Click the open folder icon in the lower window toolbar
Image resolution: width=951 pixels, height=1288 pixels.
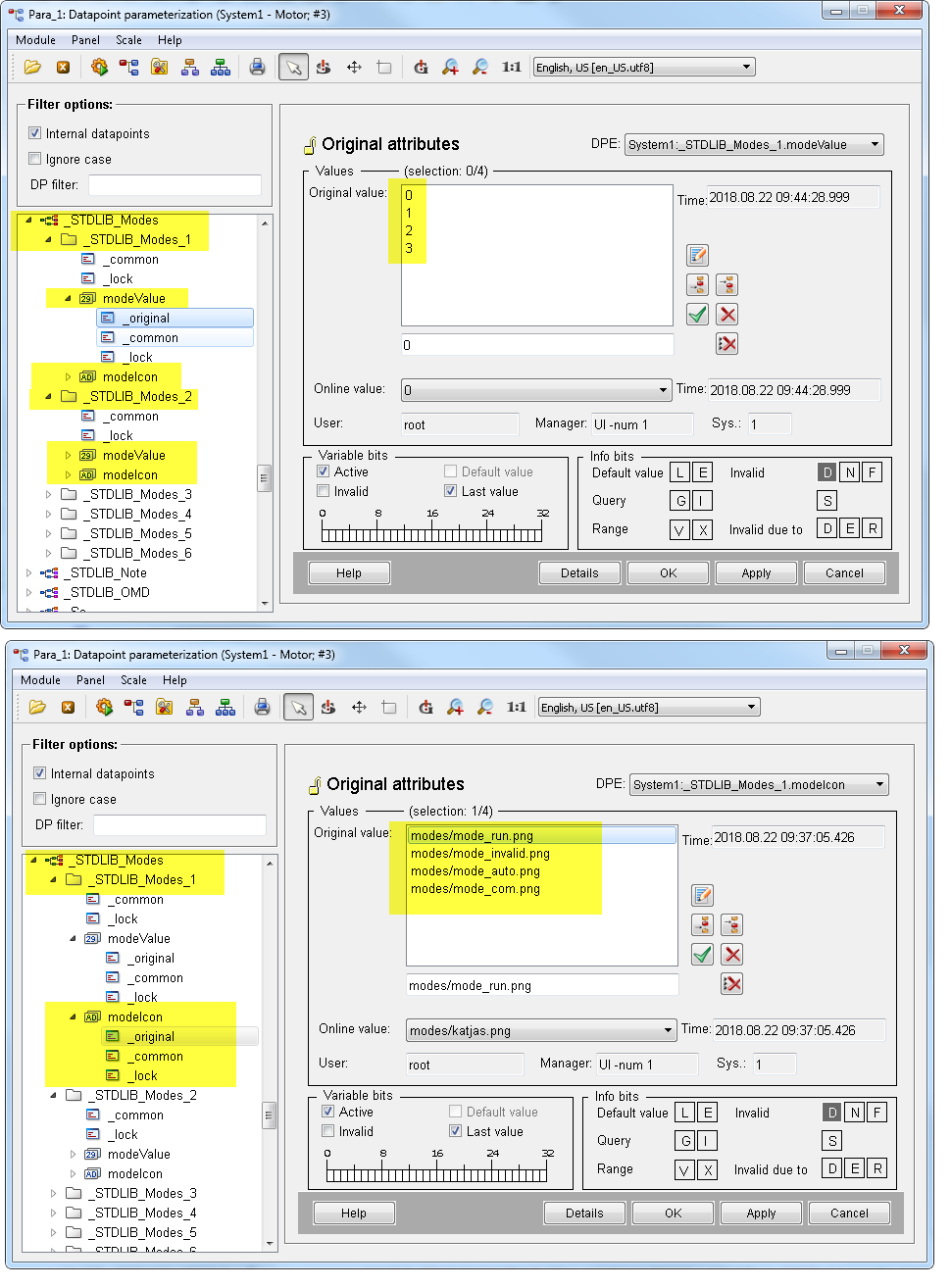pyautogui.click(x=37, y=707)
